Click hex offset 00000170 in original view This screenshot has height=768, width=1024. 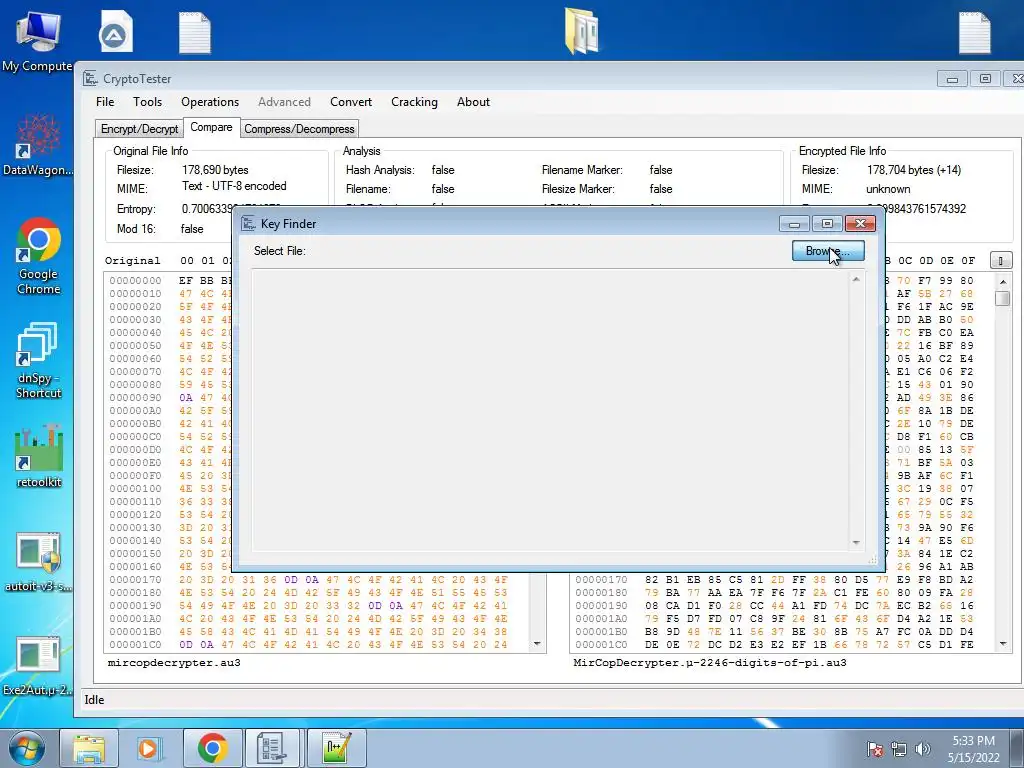point(135,579)
